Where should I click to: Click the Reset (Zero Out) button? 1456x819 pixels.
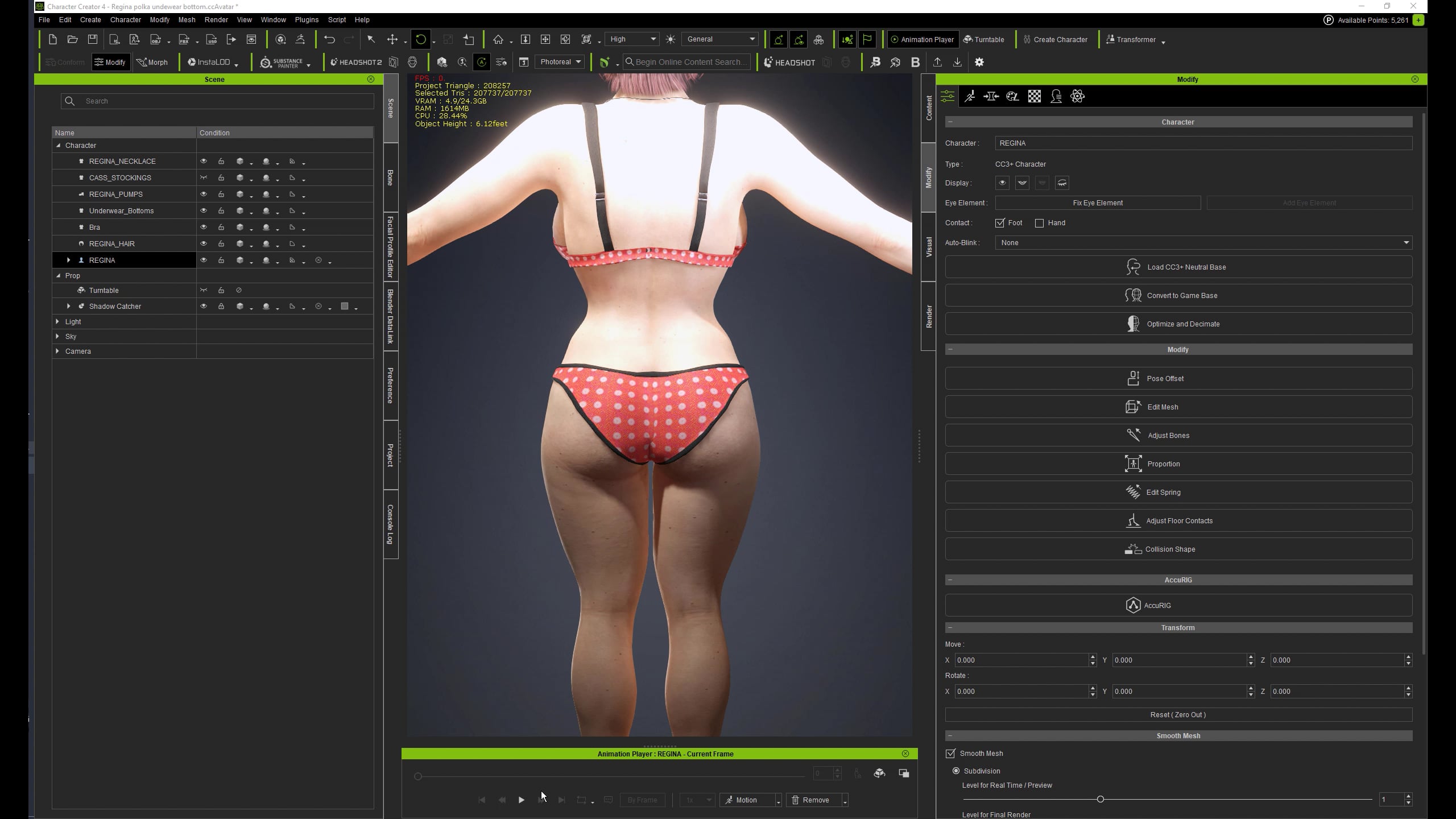[1178, 715]
